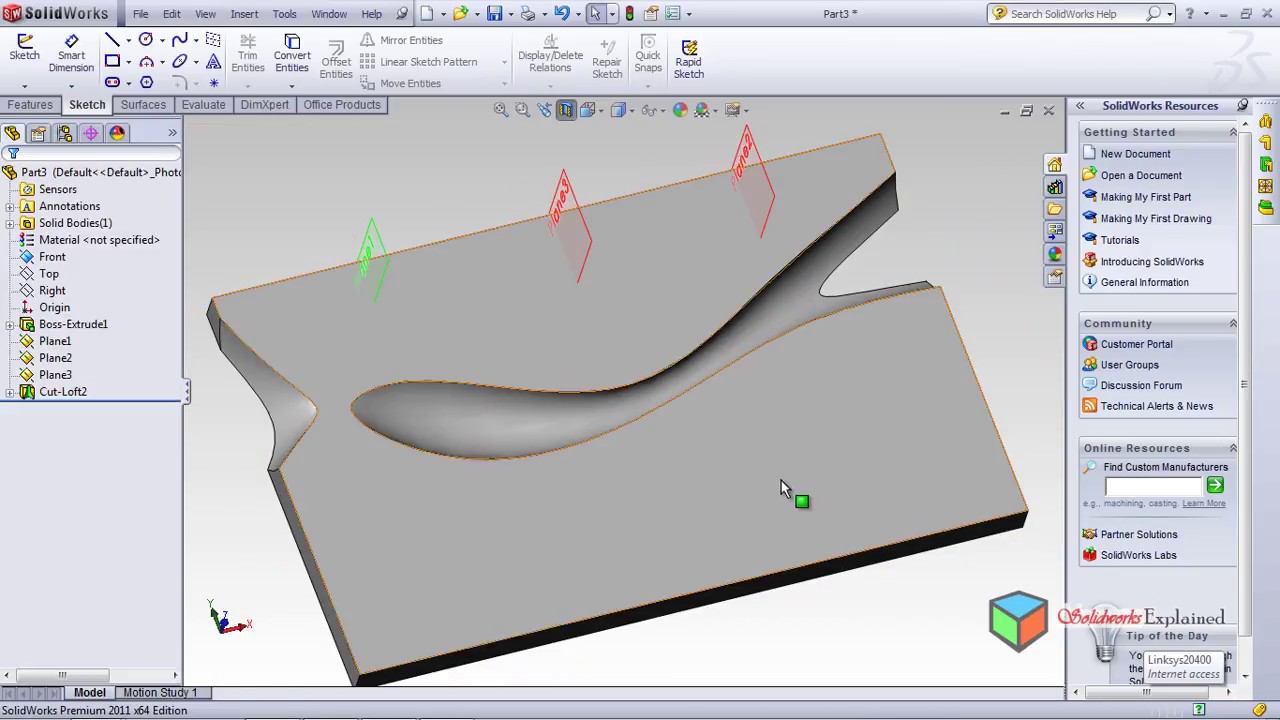Open ConfigurationManager tab icon
This screenshot has height=720, width=1280.
(x=65, y=133)
